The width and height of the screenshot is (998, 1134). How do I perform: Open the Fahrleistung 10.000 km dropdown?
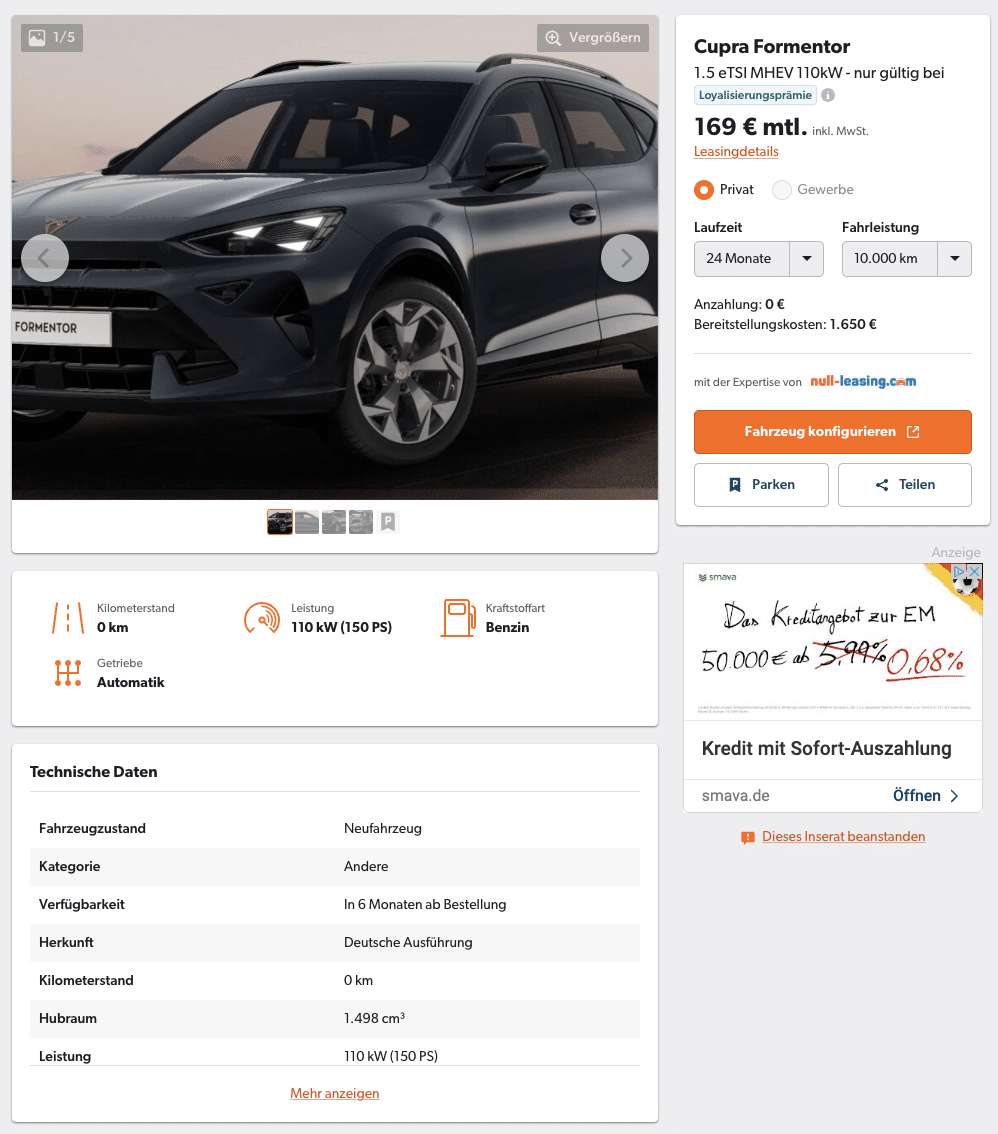[906, 259]
